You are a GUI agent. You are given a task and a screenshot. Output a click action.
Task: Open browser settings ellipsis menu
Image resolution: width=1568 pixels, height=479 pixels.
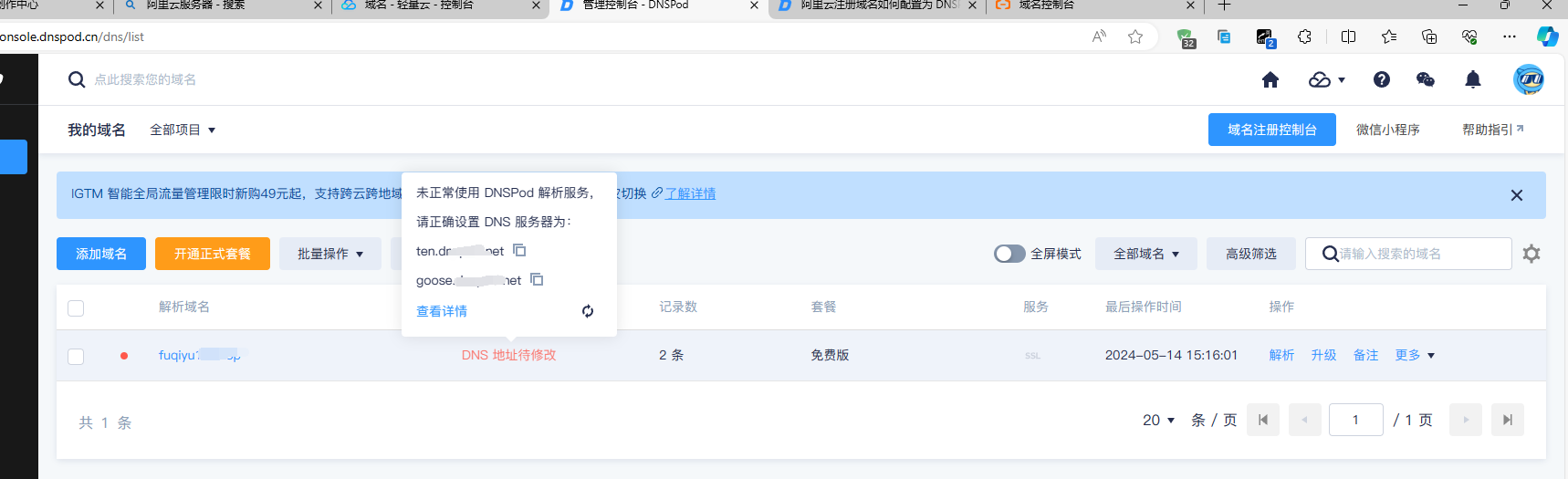pyautogui.click(x=1510, y=36)
